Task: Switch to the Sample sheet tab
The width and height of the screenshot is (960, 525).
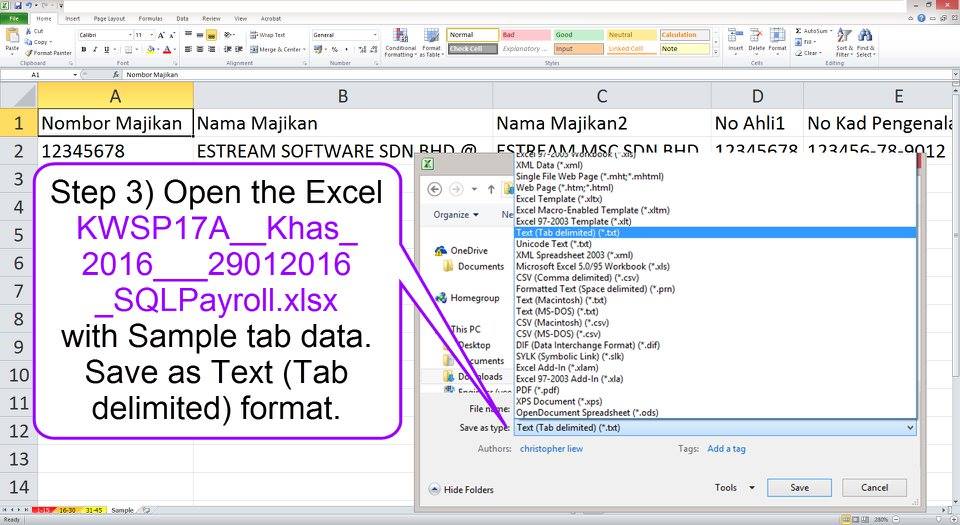Action: (122, 510)
